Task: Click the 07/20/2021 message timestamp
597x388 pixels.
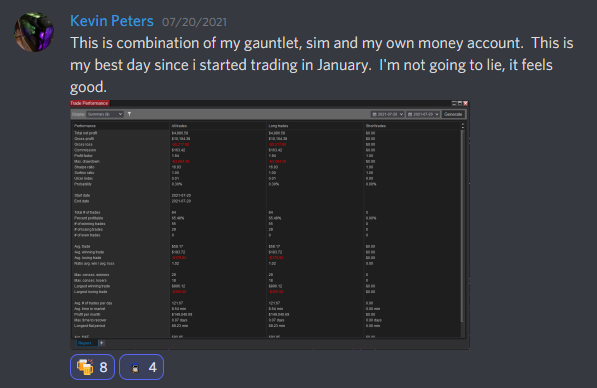Action: click(x=194, y=22)
